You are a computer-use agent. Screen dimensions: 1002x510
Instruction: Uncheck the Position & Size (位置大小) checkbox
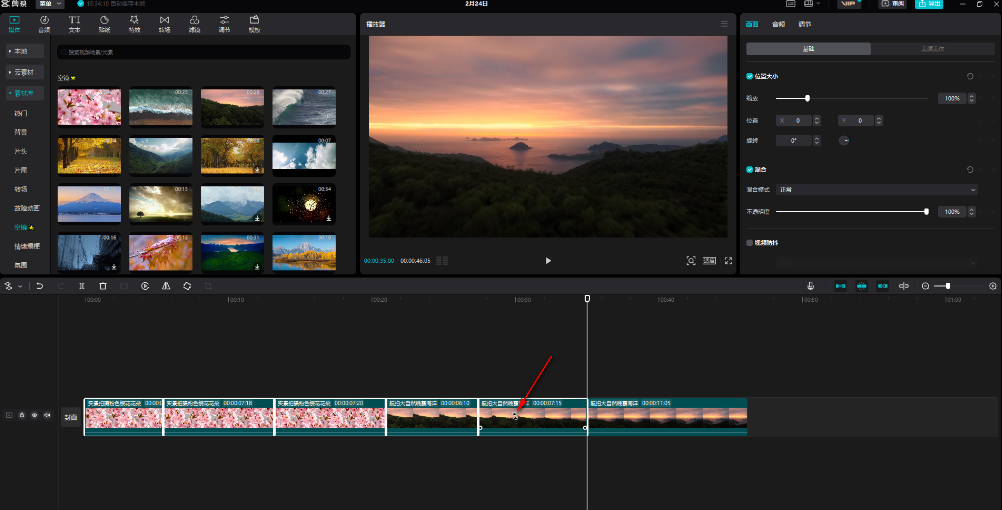point(750,76)
